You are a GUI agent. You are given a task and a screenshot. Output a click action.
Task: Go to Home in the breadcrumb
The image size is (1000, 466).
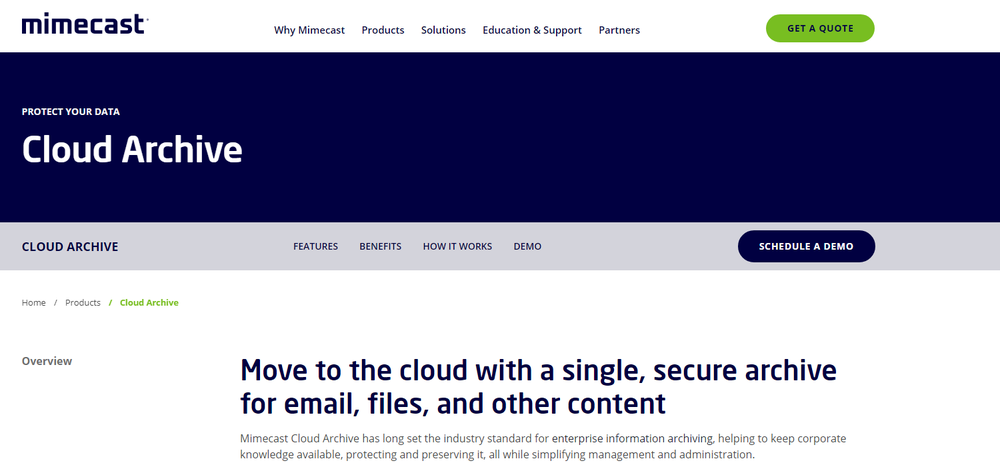click(34, 303)
